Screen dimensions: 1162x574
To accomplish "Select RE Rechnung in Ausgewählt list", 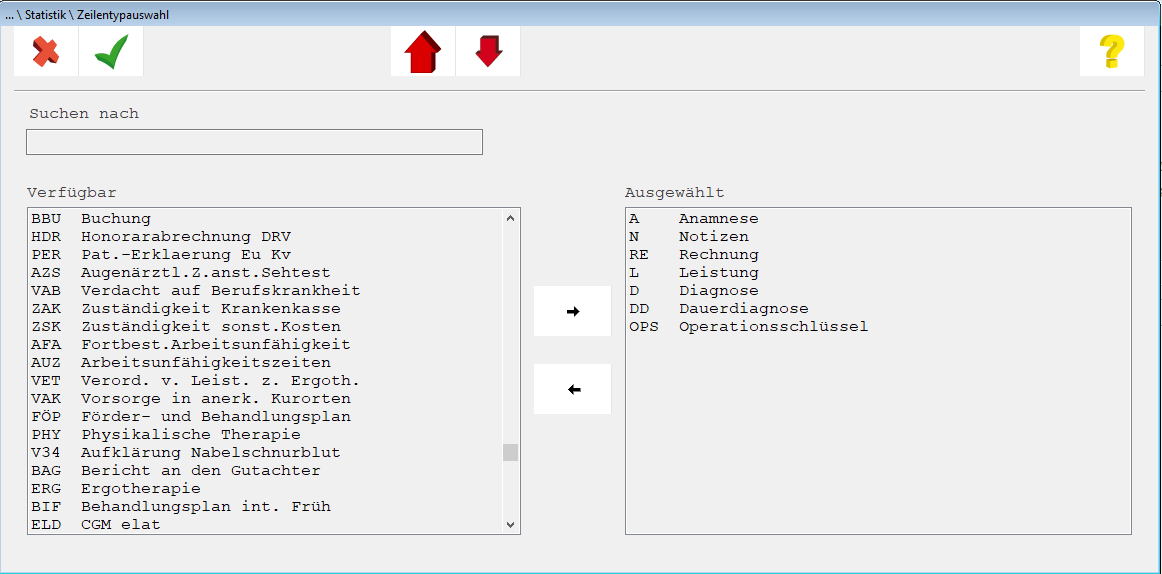I will point(878,254).
